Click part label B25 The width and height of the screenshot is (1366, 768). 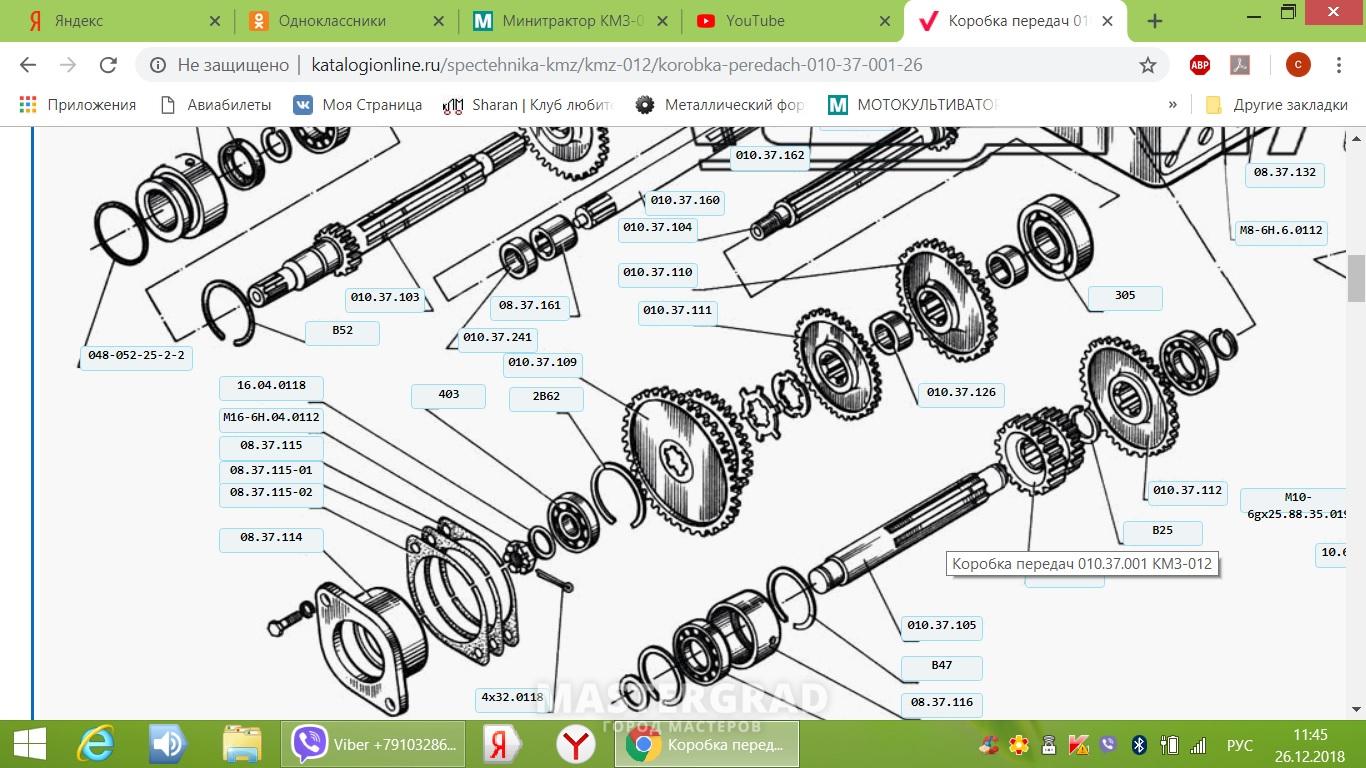pos(1162,531)
